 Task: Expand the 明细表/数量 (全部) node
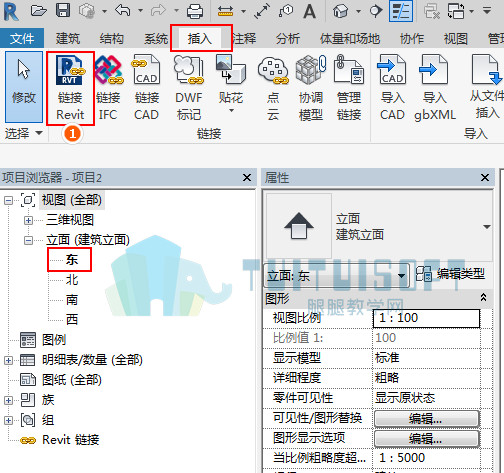(8, 360)
